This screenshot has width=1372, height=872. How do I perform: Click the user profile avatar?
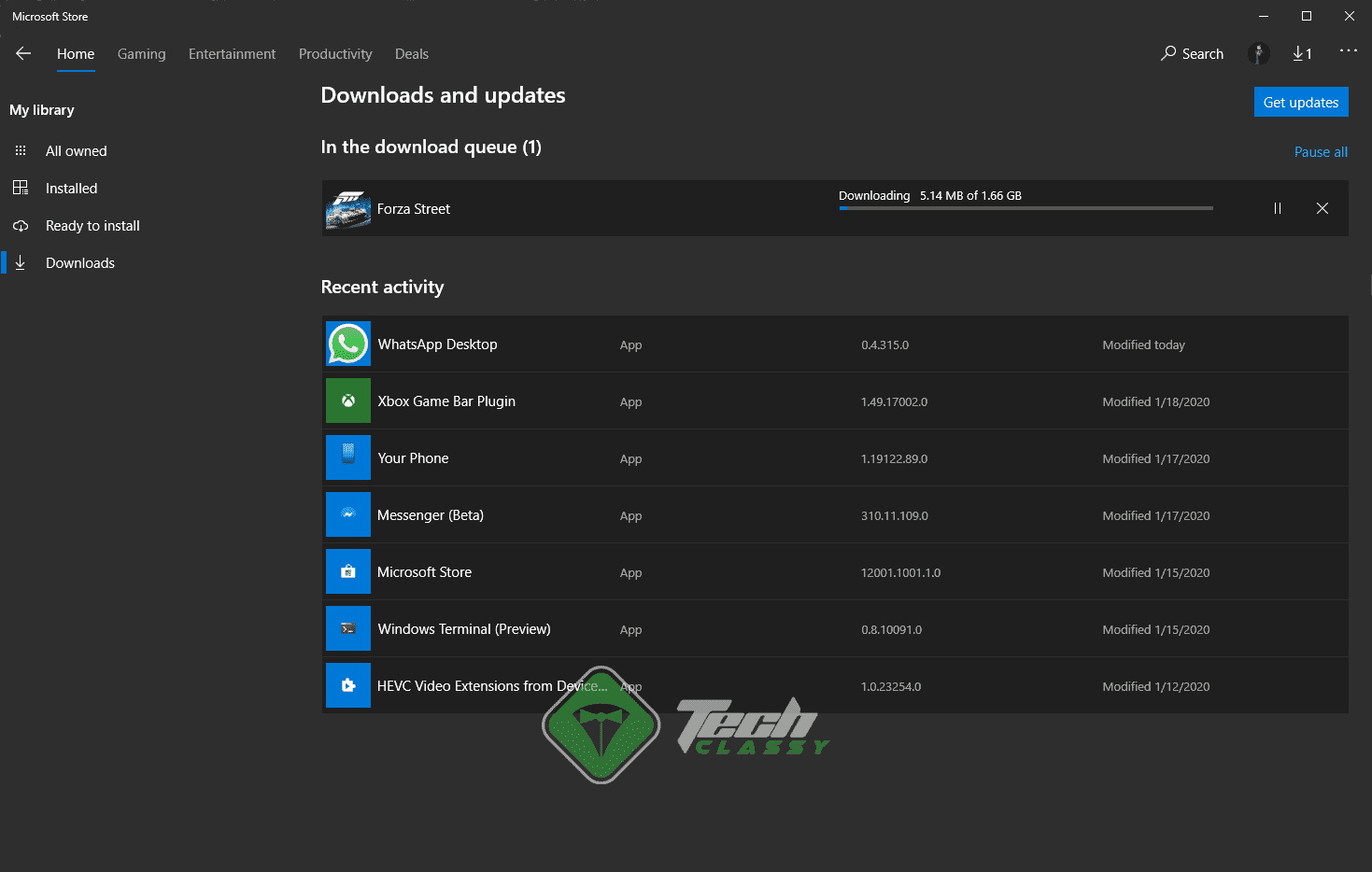(1258, 53)
